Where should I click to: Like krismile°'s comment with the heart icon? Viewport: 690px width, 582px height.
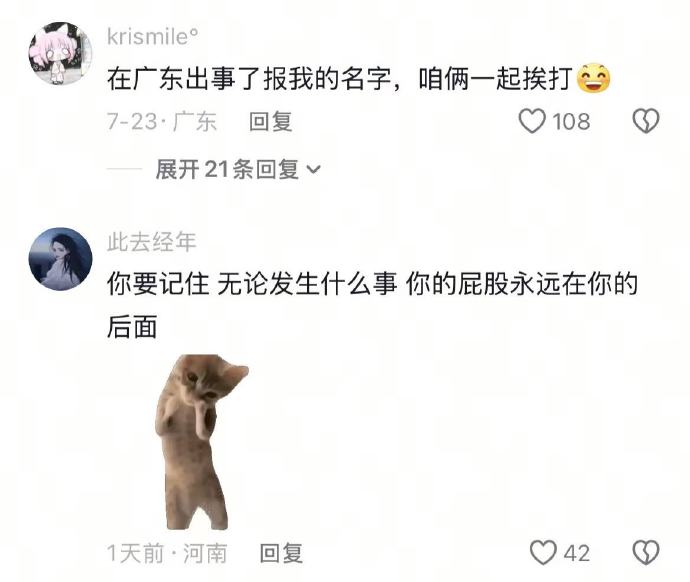tap(532, 121)
